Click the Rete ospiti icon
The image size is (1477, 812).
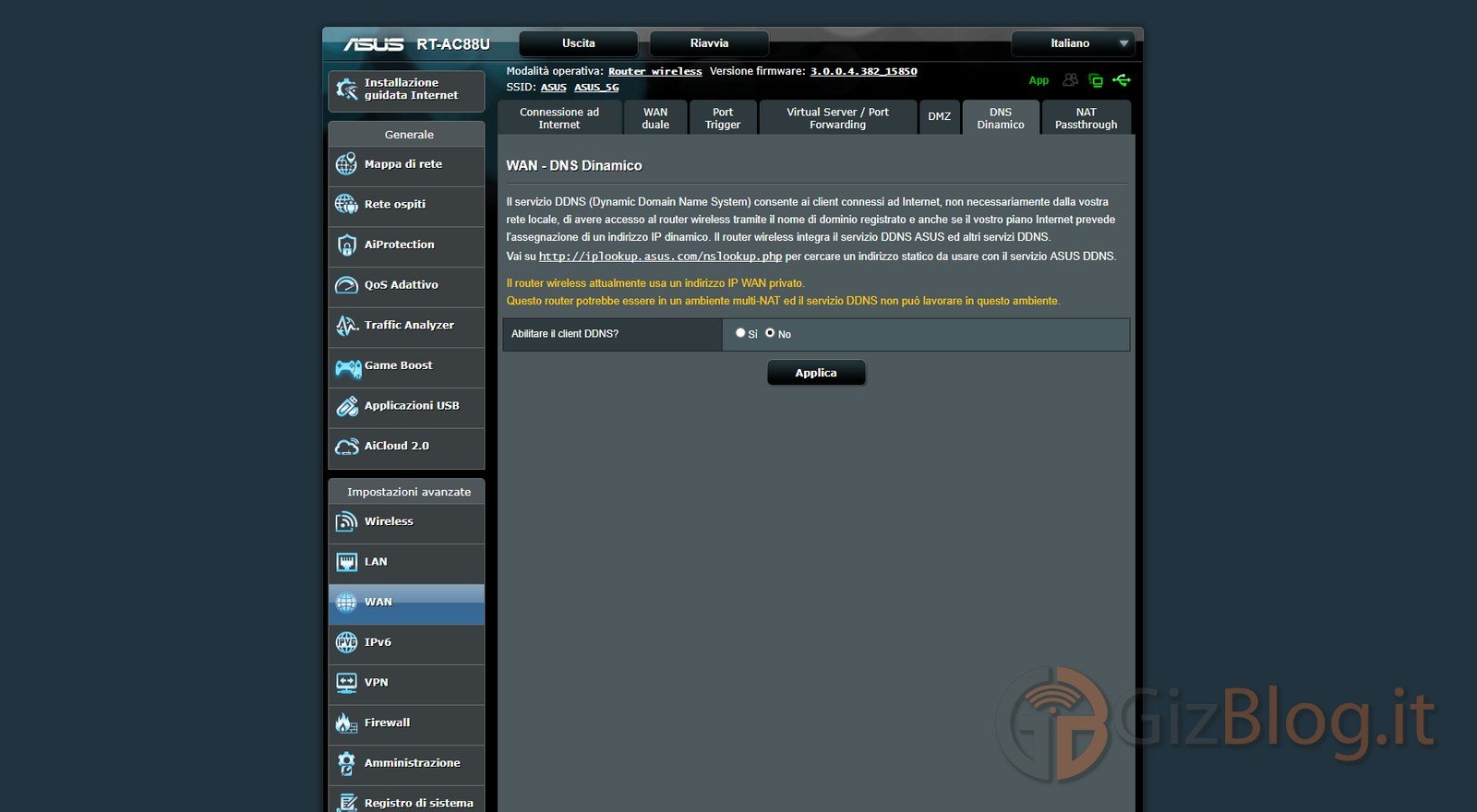[x=346, y=204]
